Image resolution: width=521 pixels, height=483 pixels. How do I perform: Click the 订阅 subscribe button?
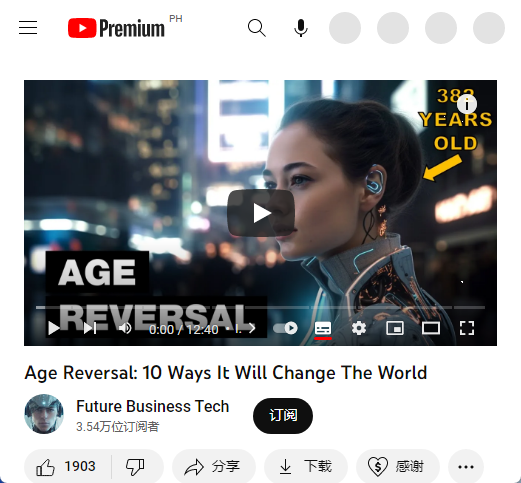(283, 416)
